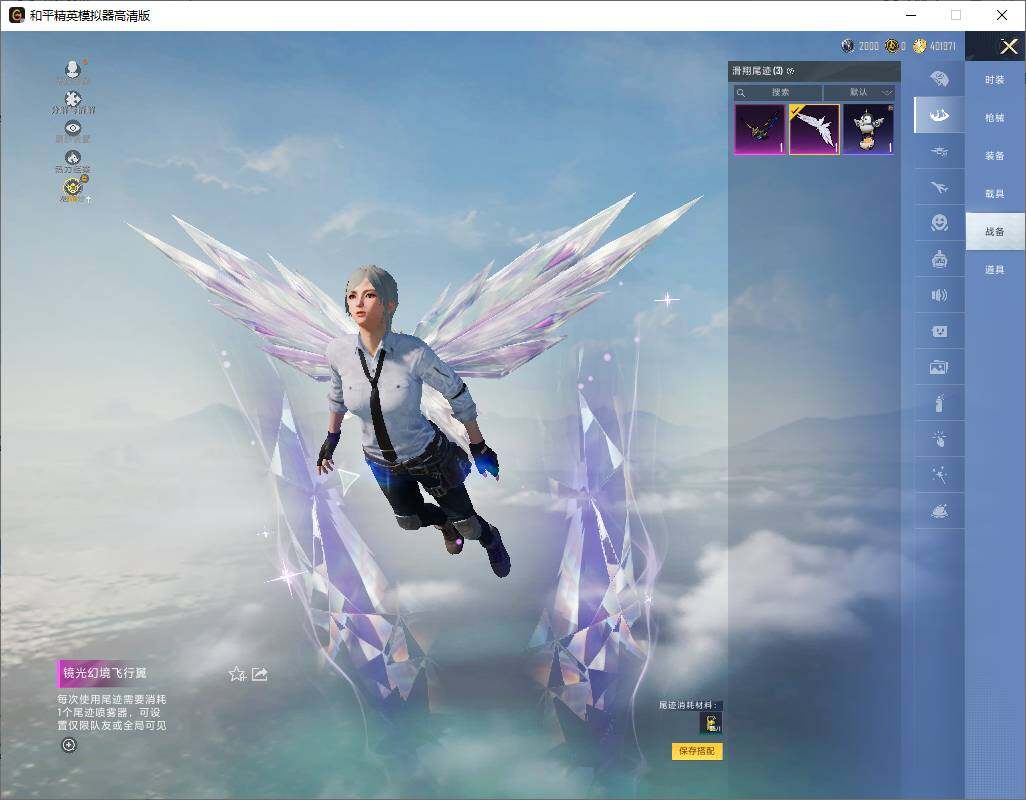
Task: Click the trail spray material icon
Action: 711,723
